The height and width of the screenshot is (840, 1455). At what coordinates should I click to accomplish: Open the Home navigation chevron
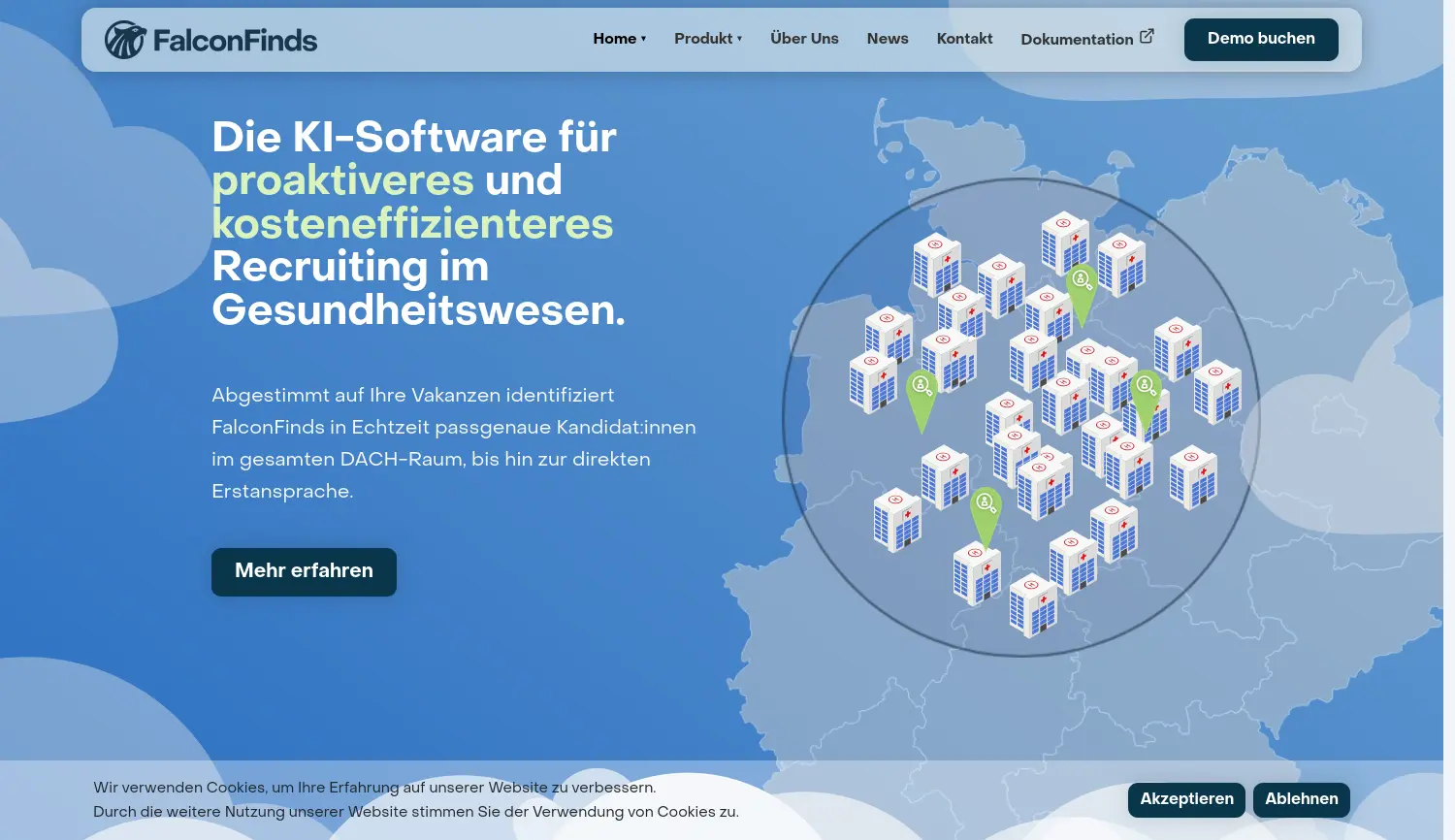pos(642,40)
